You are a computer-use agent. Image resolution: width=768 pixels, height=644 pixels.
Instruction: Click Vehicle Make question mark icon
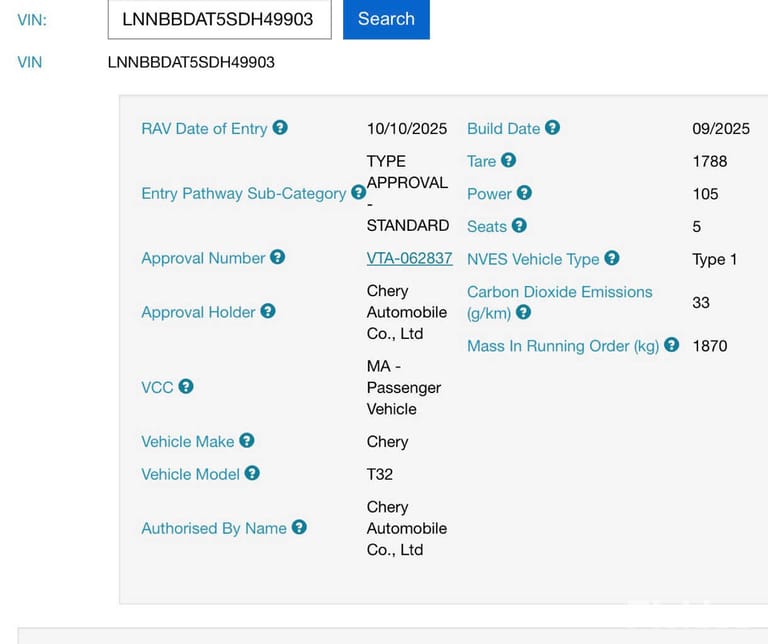pos(247,440)
